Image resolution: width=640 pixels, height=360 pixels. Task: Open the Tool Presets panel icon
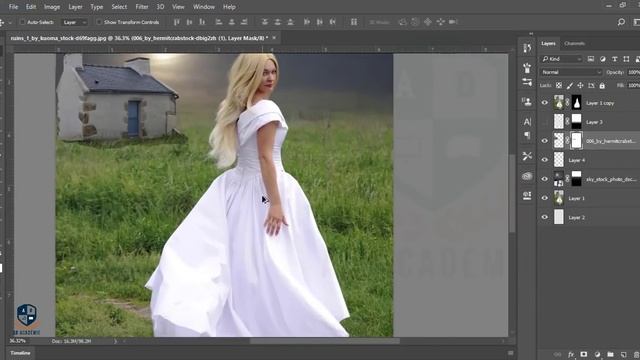point(527,156)
